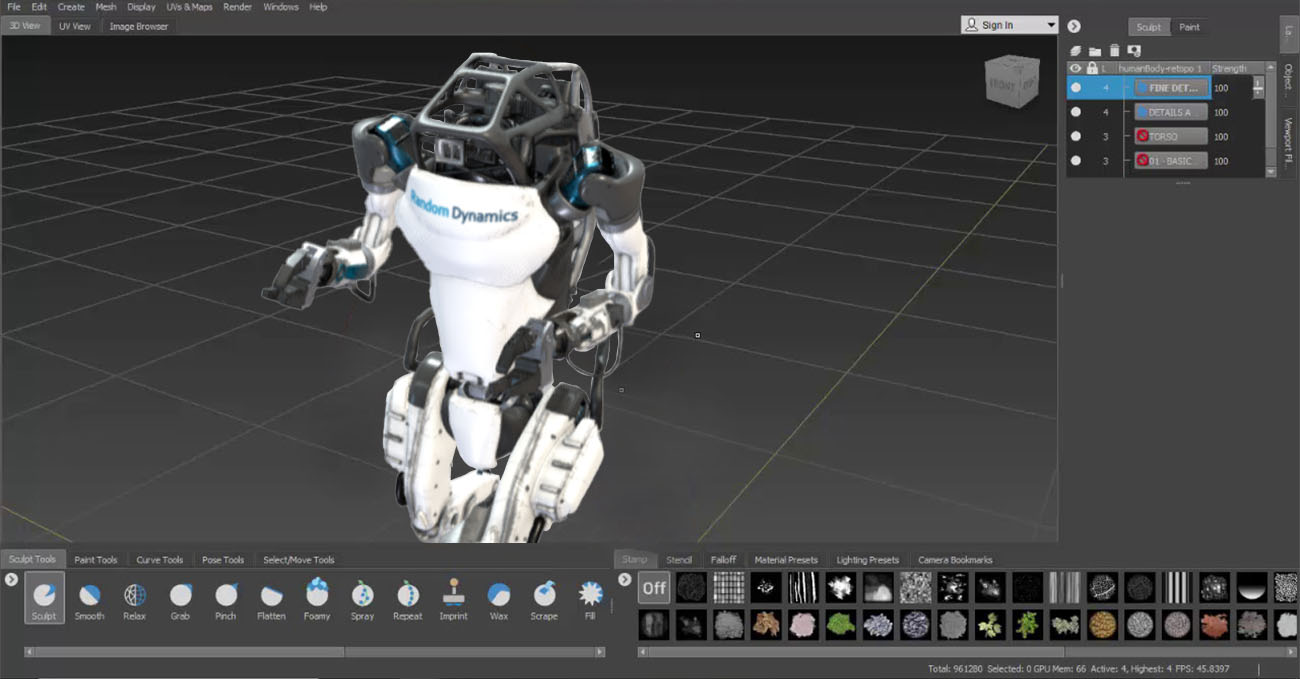This screenshot has width=1300, height=679.
Task: Turn off the Stamp using the Off button
Action: click(653, 589)
